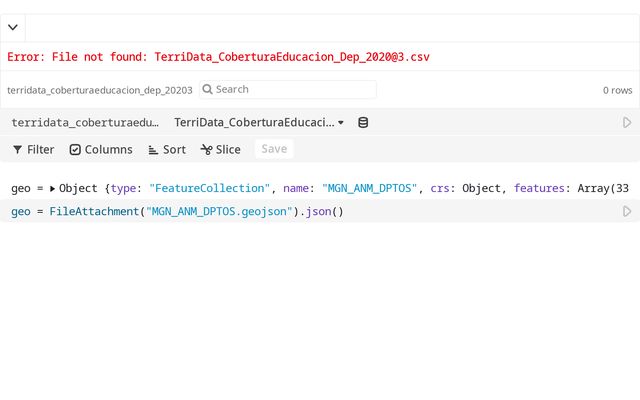The height and width of the screenshot is (400, 640).
Task: Click the file not found error message
Action: tap(219, 57)
